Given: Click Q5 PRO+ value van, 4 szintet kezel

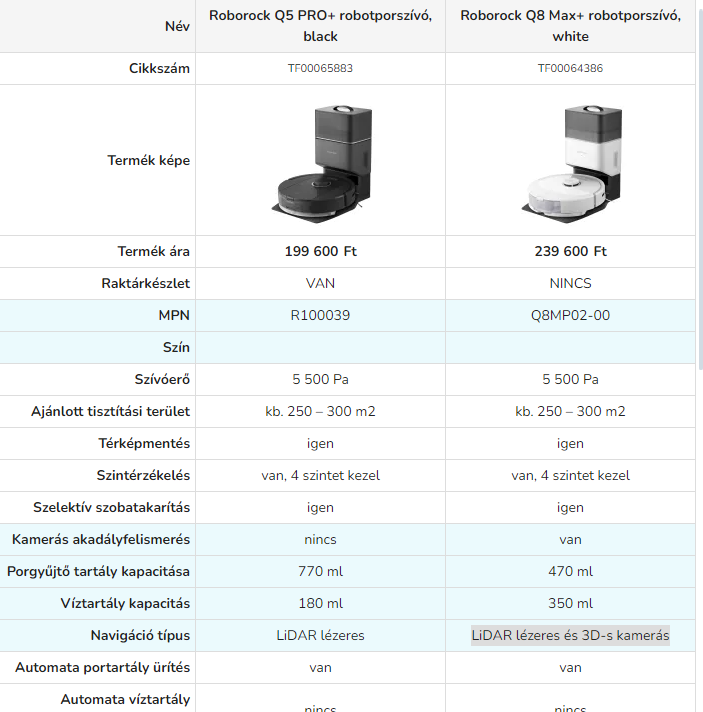Looking at the screenshot, I should click(x=321, y=475).
